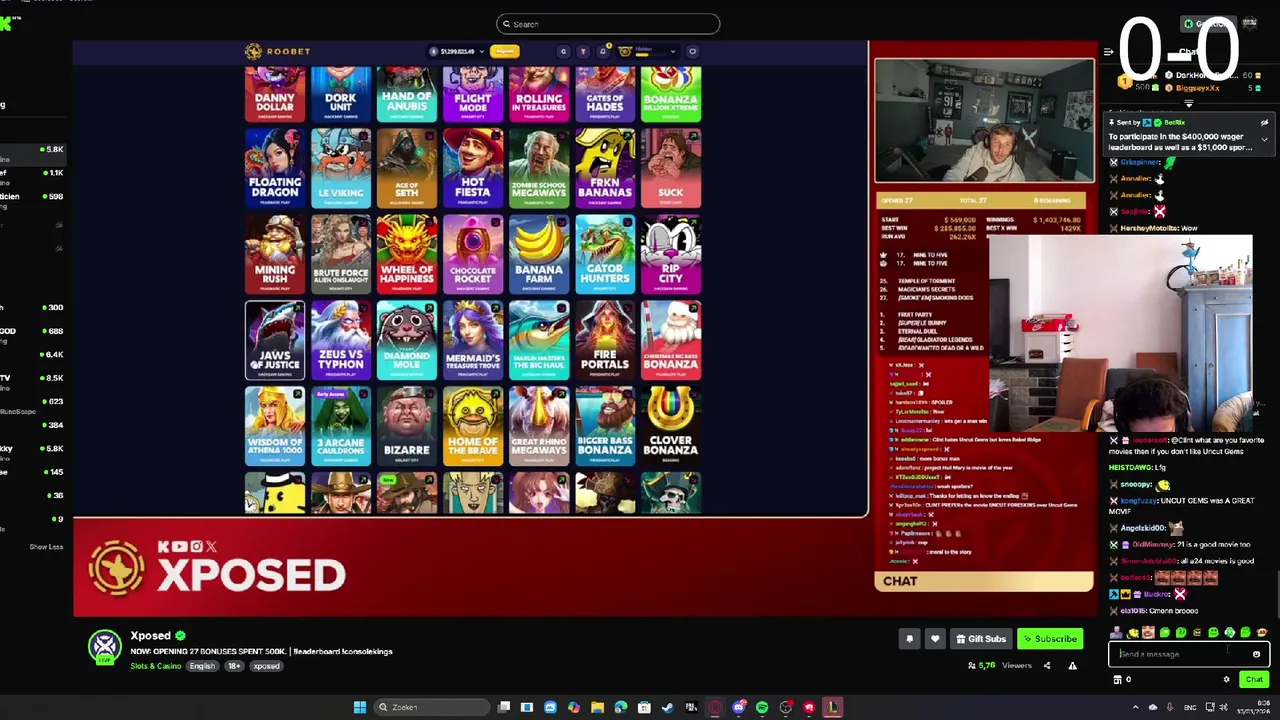Image resolution: width=1280 pixels, height=720 pixels.
Task: Open the Floating Dragon game tile
Action: (275, 168)
